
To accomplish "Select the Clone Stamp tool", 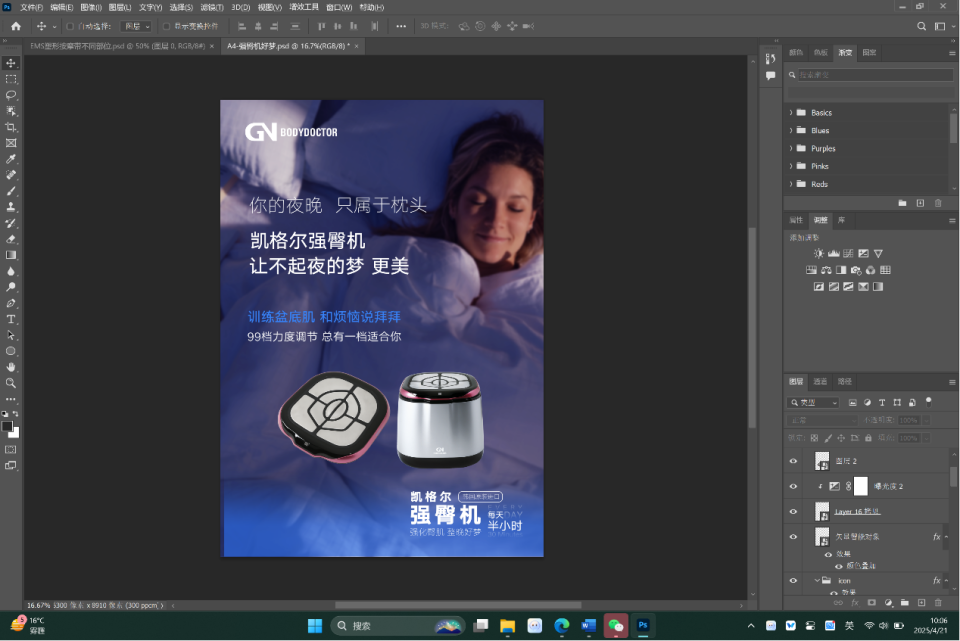I will (11, 207).
